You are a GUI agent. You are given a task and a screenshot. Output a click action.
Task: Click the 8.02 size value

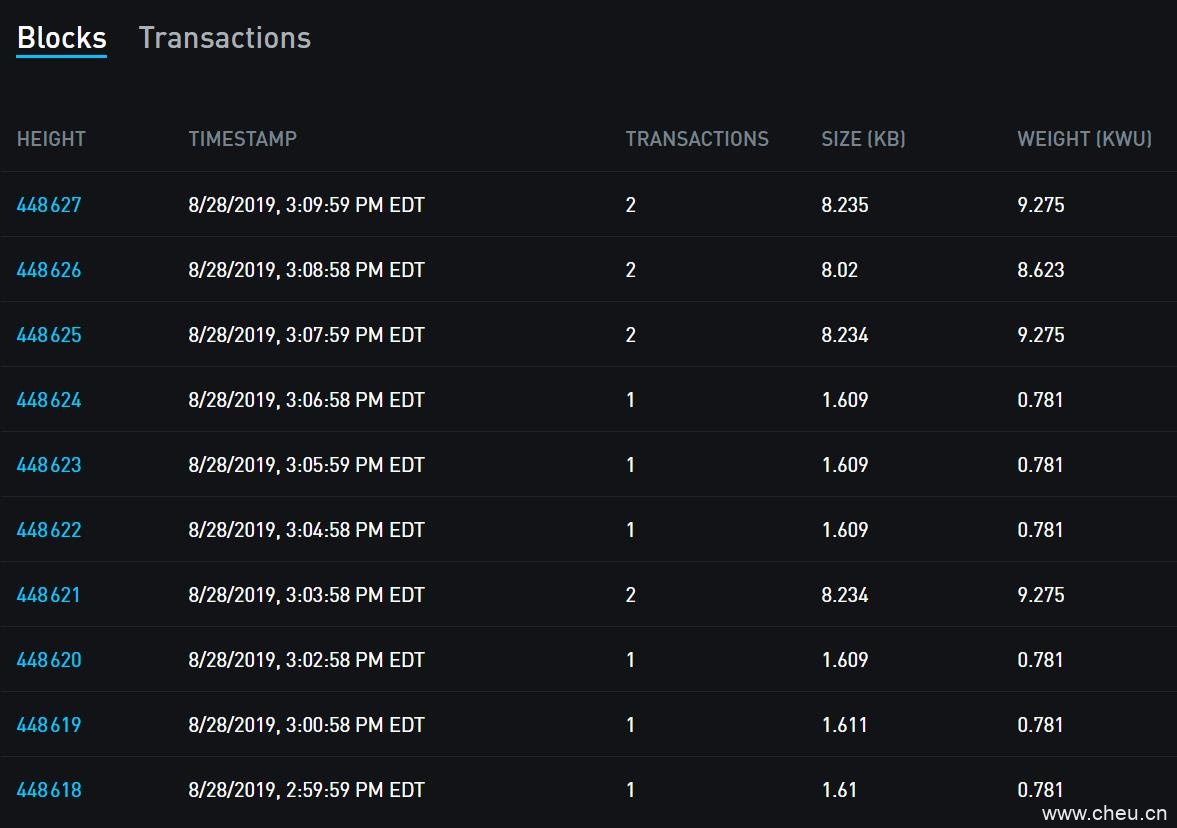(x=839, y=270)
